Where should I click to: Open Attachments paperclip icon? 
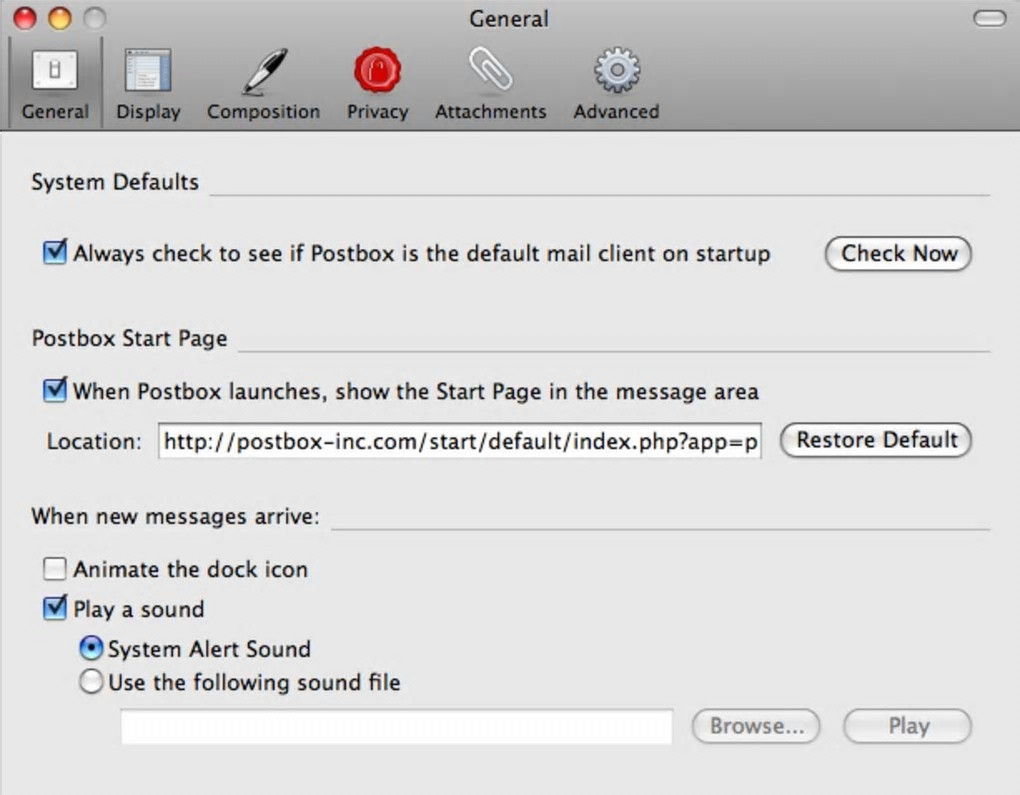(x=490, y=68)
